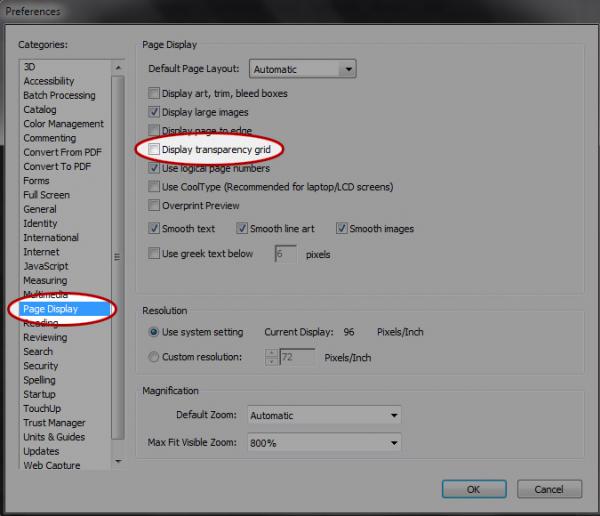This screenshot has height=516, width=600.
Task: Confirm preferences with OK button
Action: pos(474,489)
